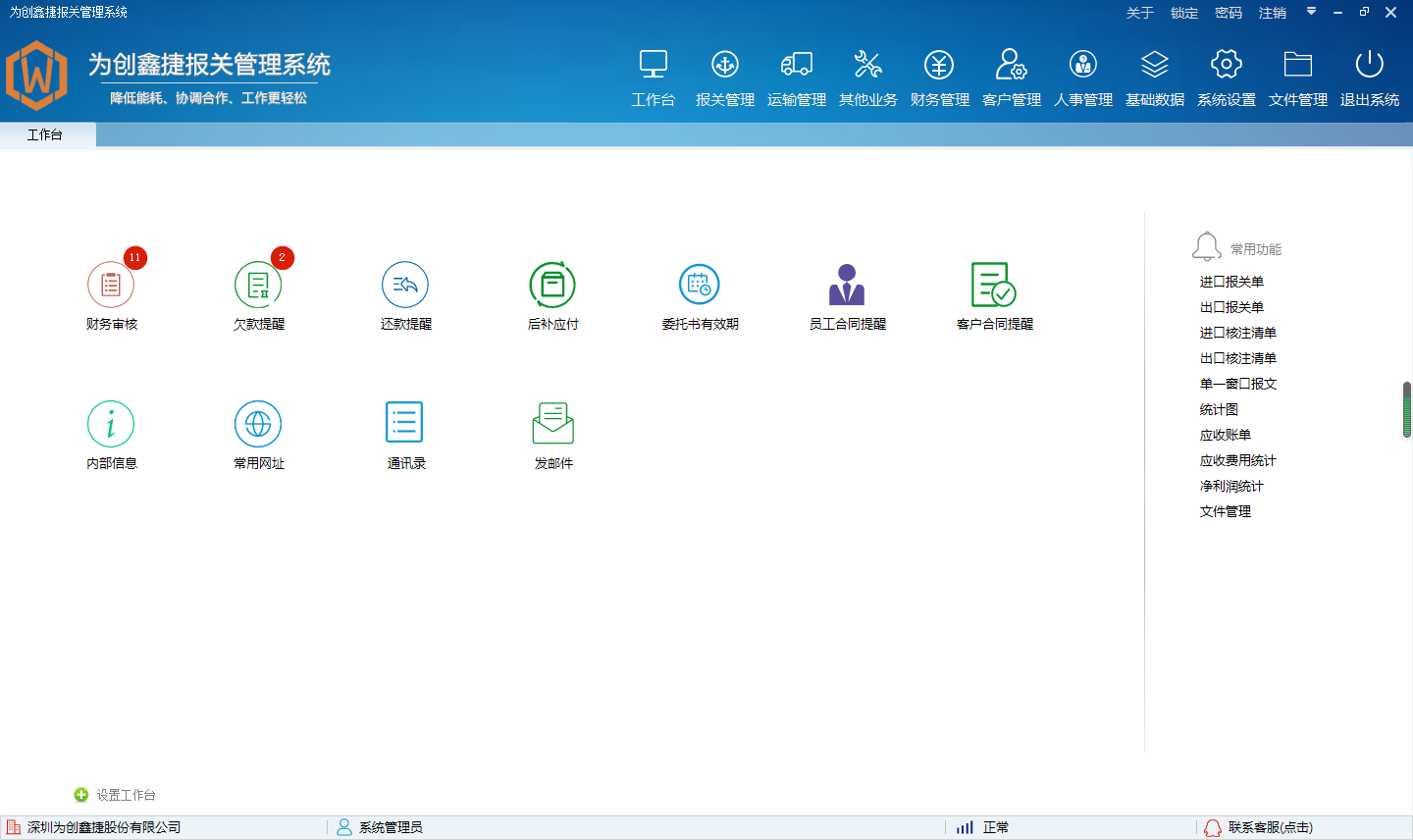The height and width of the screenshot is (840, 1413).
Task: Open the 委托书有效期 calendar icon
Action: tap(700, 286)
